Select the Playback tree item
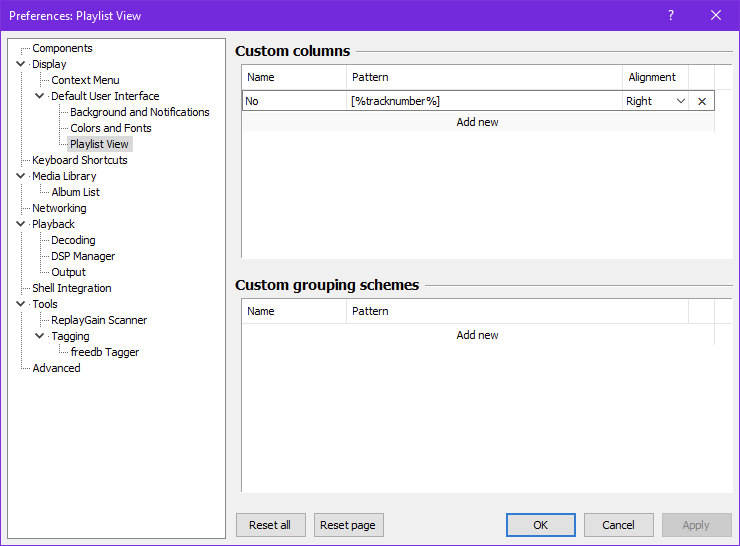This screenshot has width=740, height=546. (x=53, y=224)
